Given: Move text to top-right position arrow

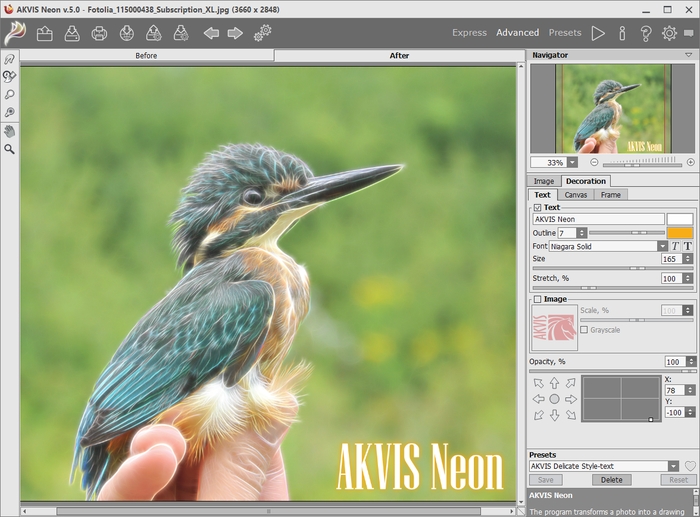Looking at the screenshot, I should 571,383.
